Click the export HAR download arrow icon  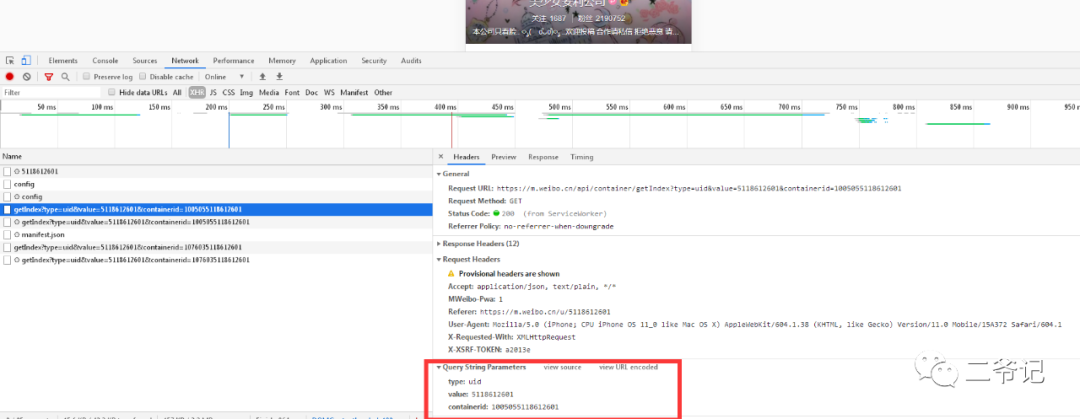point(279,76)
